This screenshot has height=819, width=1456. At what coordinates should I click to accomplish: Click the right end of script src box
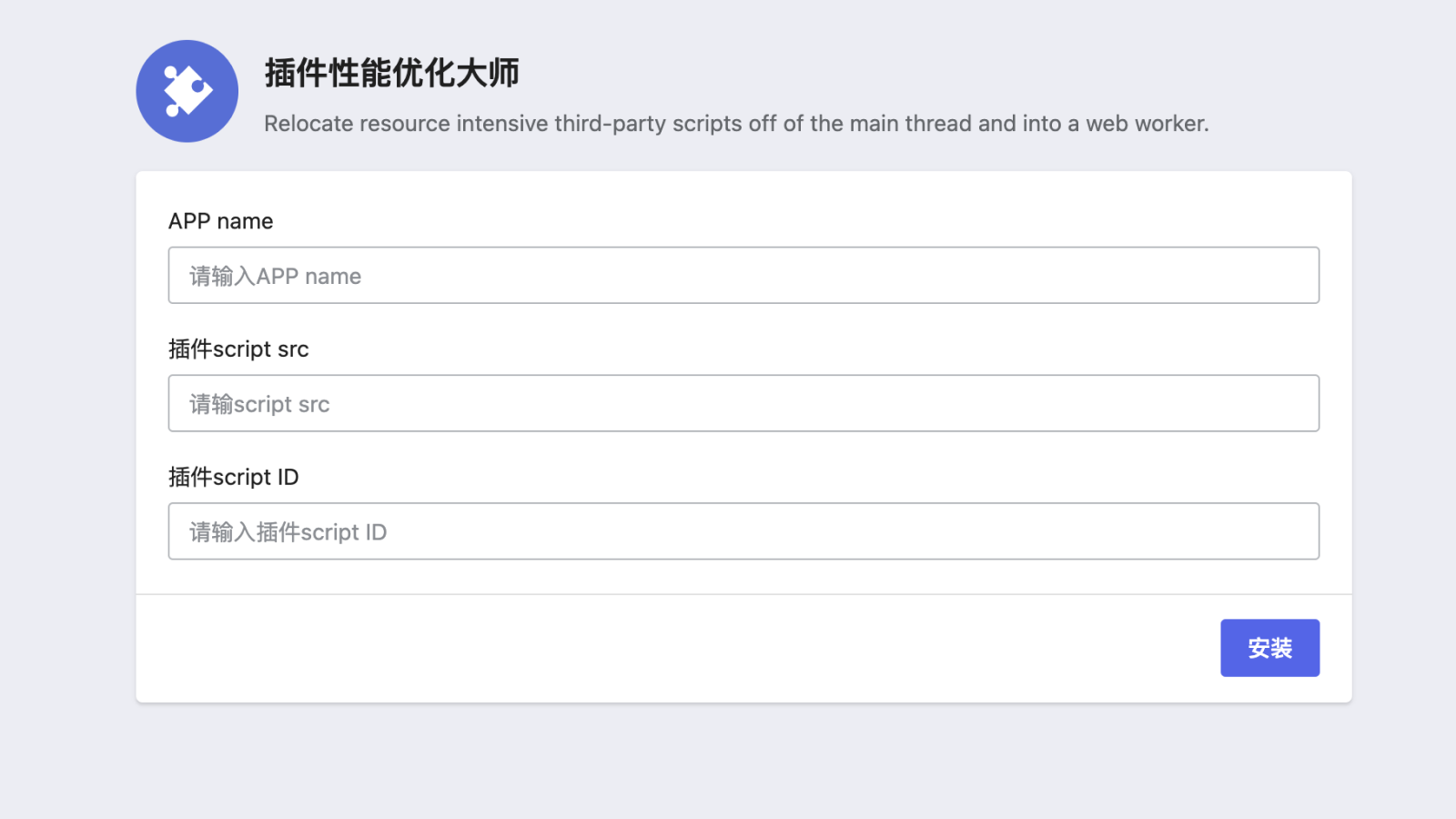click(x=1292, y=403)
